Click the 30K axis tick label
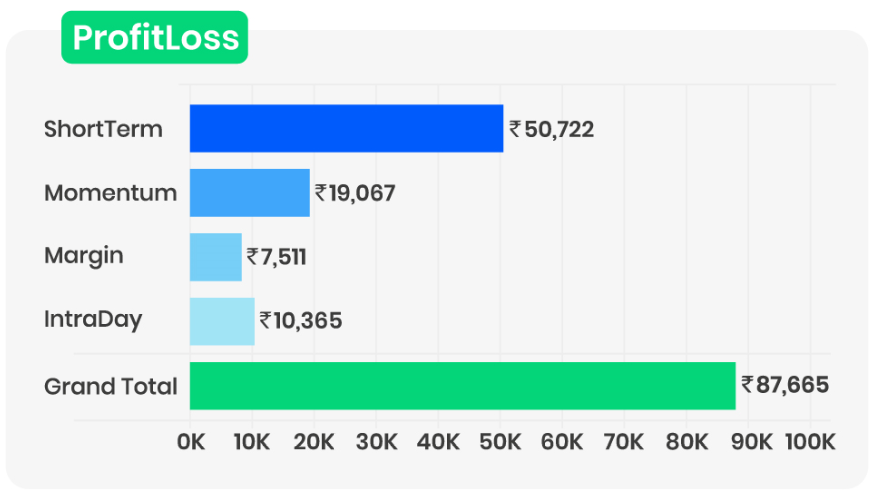 pyautogui.click(x=376, y=442)
